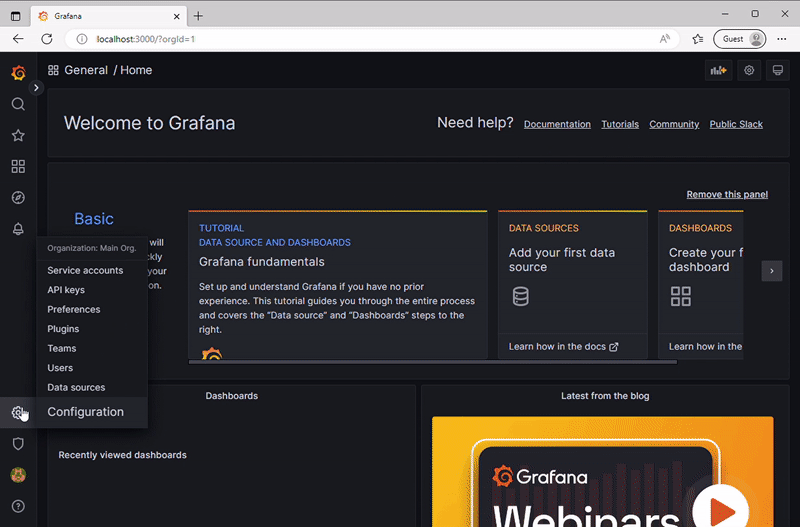The width and height of the screenshot is (800, 527).
Task: Click the Dashboards panel title
Action: click(x=232, y=396)
